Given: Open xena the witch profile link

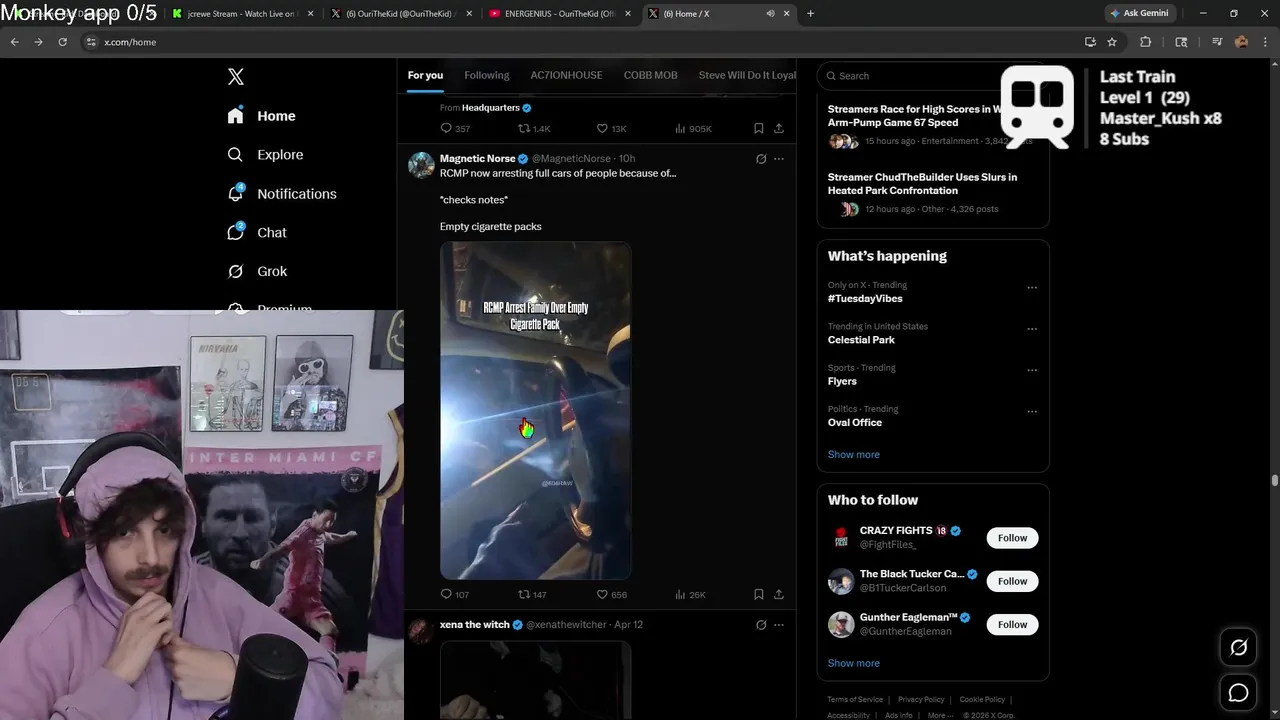Looking at the screenshot, I should coord(475,625).
